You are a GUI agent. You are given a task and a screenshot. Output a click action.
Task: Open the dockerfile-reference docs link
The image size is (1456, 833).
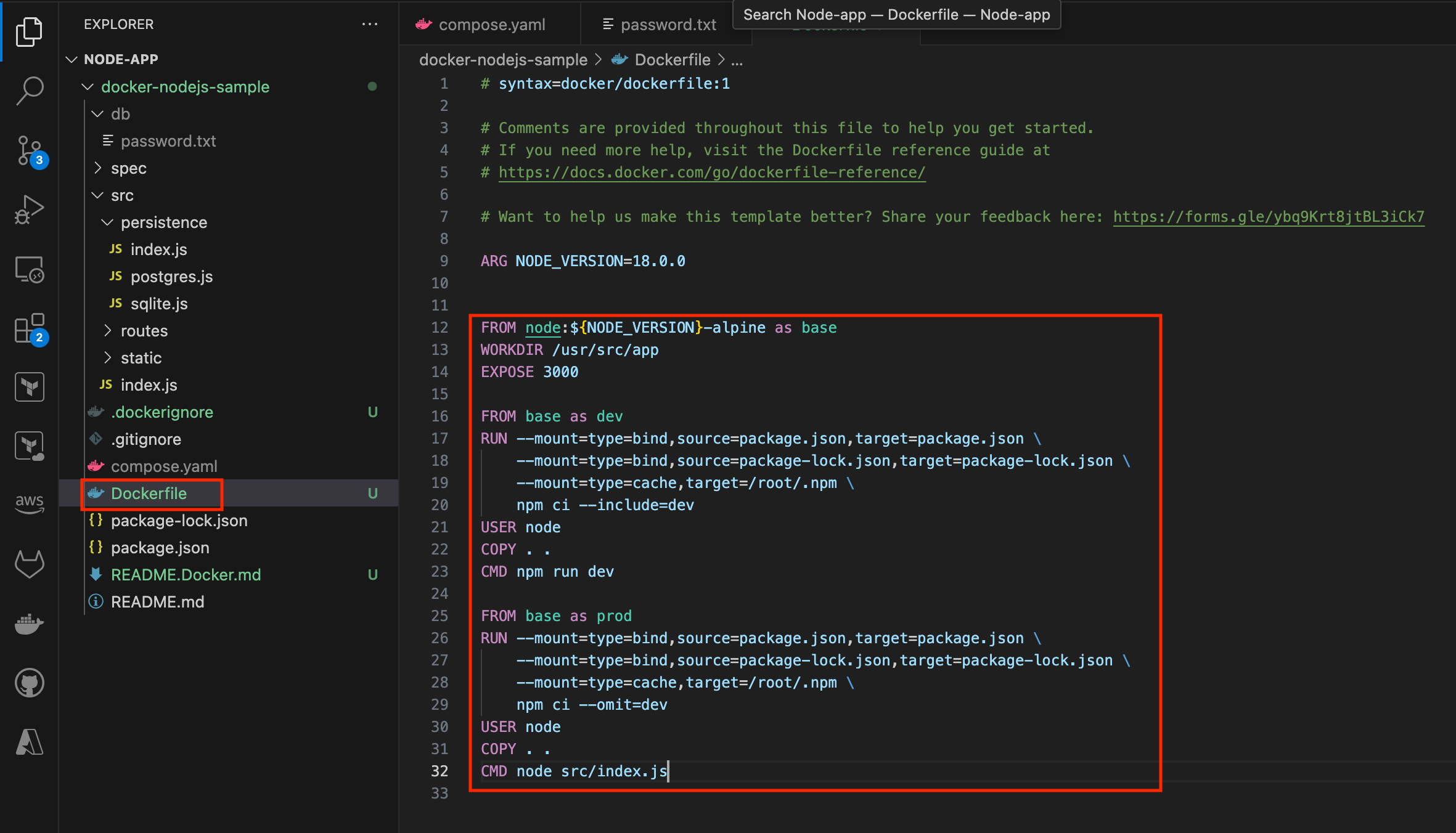pos(712,173)
